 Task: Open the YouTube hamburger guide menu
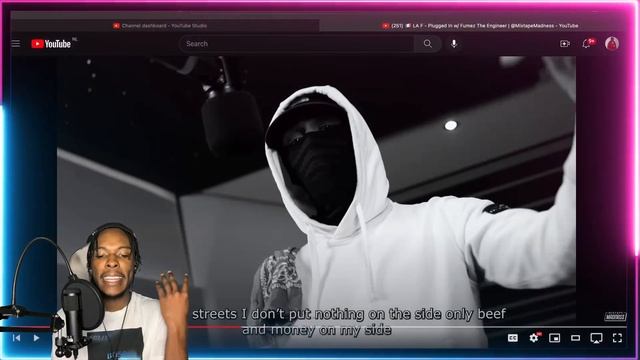coord(16,44)
